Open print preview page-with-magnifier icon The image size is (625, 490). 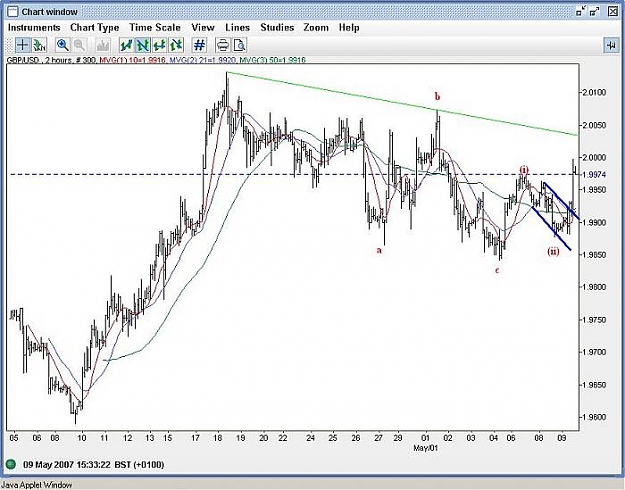(x=240, y=45)
